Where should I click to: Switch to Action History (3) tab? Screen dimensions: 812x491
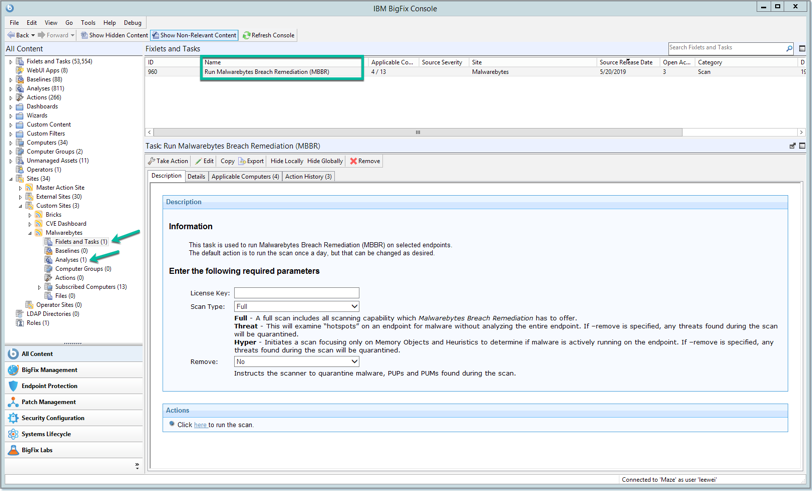[x=308, y=177]
